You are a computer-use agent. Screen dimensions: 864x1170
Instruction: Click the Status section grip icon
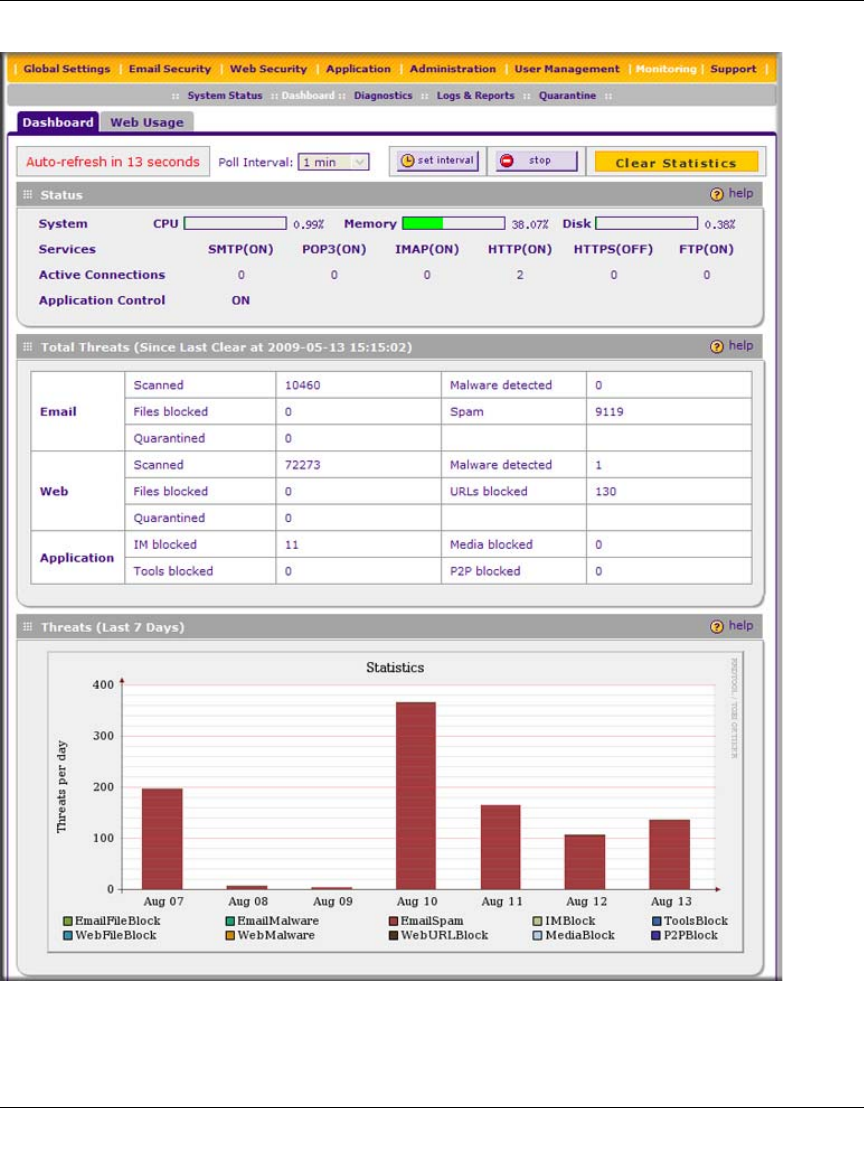28,195
